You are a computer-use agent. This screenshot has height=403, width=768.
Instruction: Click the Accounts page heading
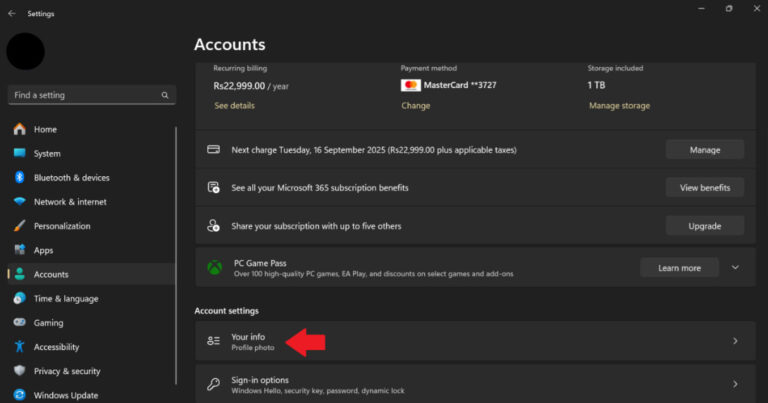point(230,45)
